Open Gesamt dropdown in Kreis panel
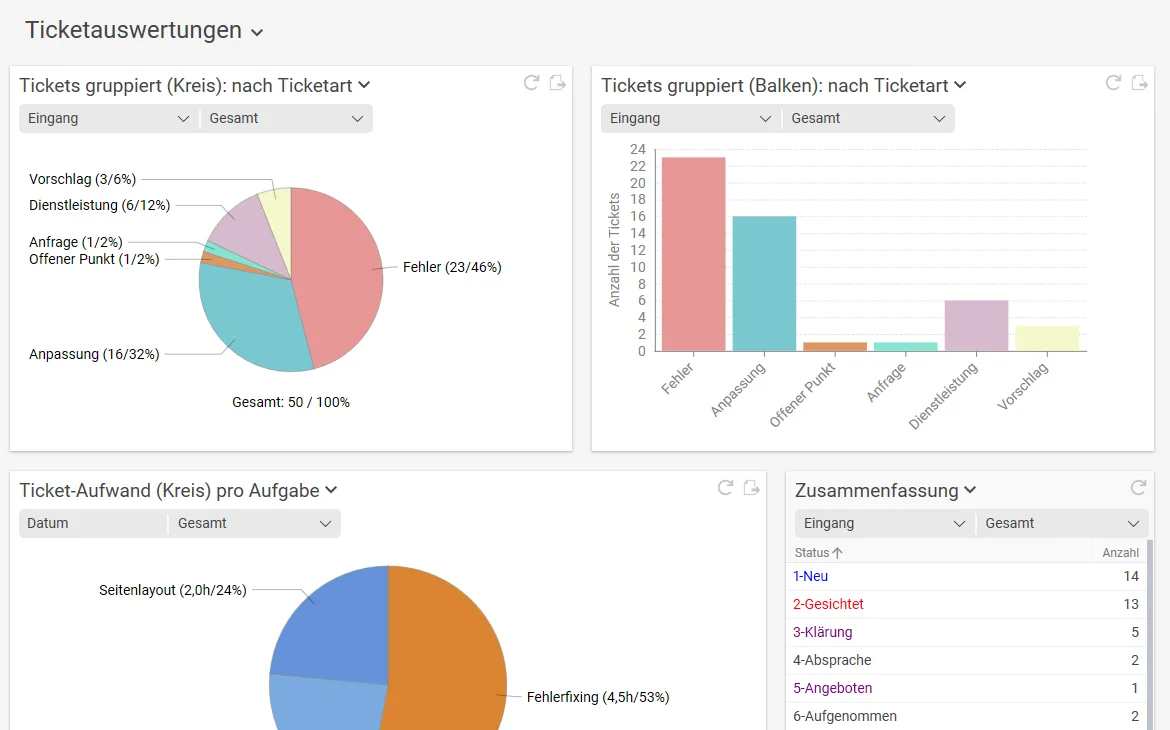The width and height of the screenshot is (1170, 730). 287,119
